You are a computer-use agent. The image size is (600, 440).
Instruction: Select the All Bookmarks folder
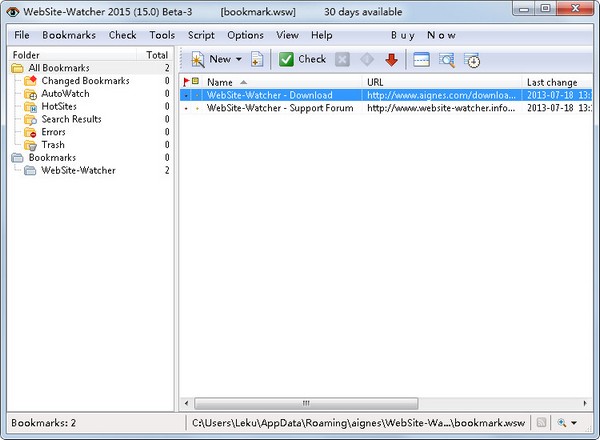point(59,68)
